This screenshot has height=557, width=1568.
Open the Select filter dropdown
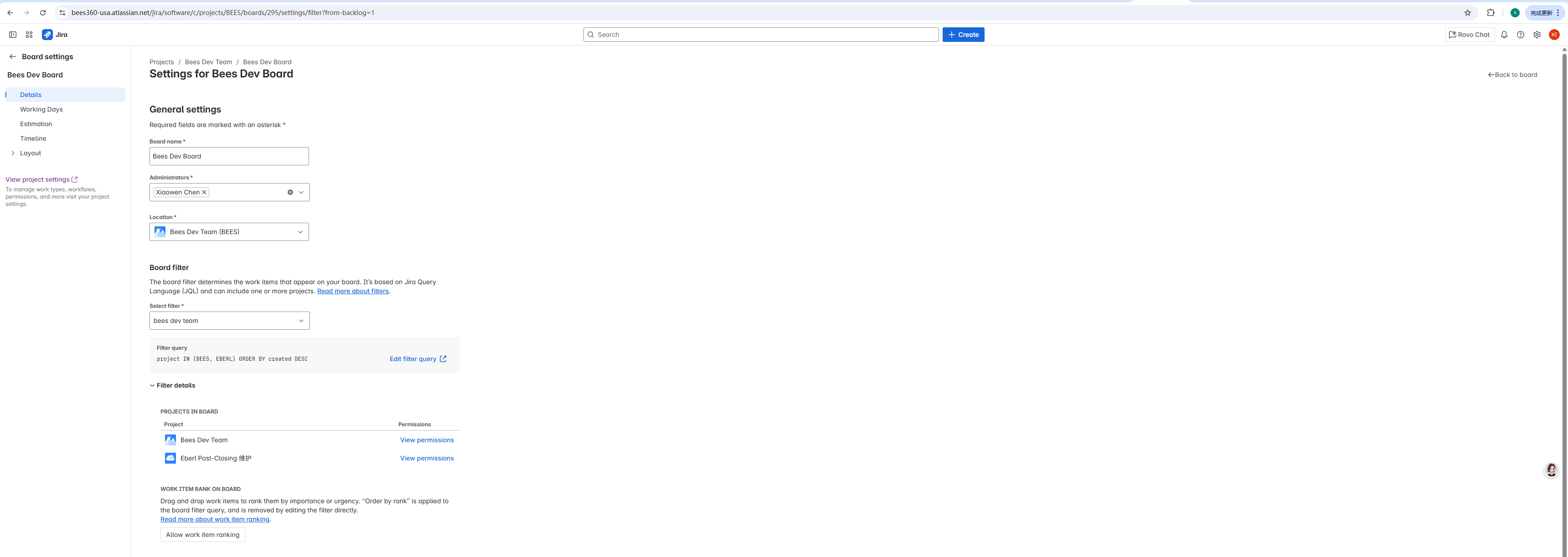pos(229,321)
